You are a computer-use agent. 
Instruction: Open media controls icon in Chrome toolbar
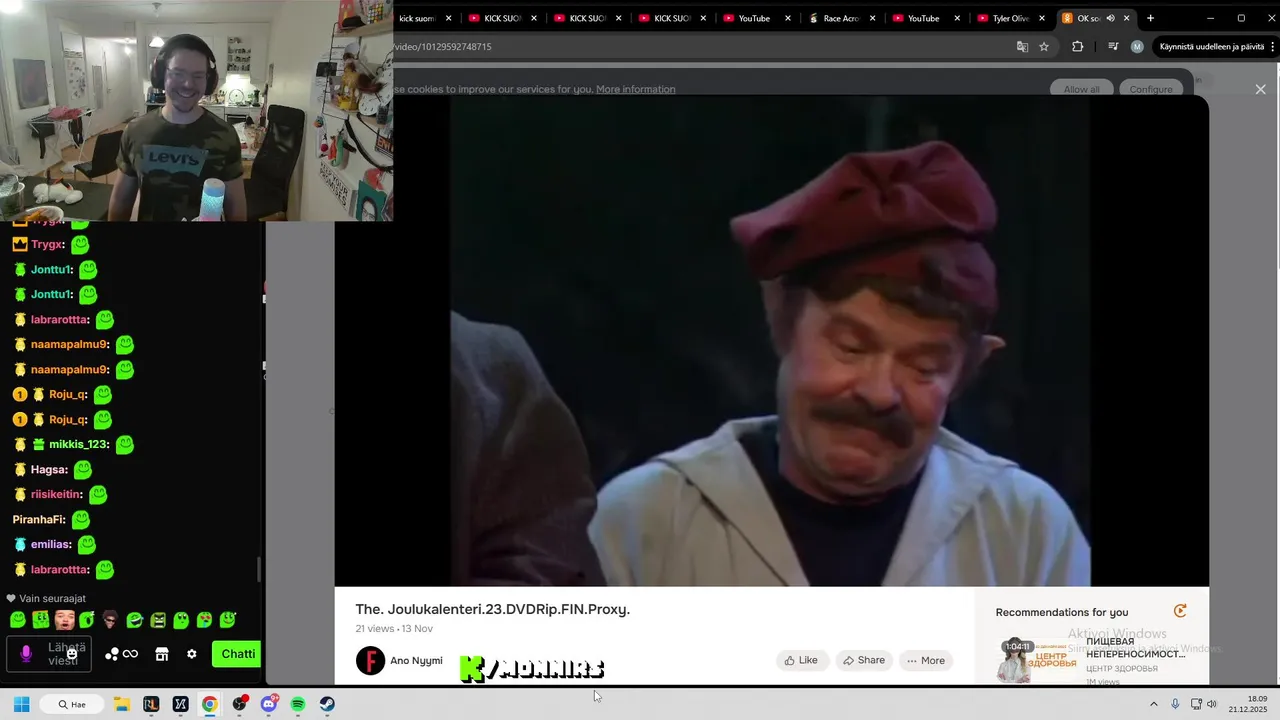point(1113,46)
